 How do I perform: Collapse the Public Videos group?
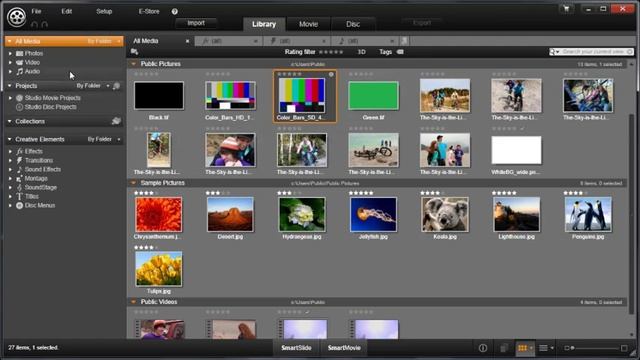coord(133,302)
